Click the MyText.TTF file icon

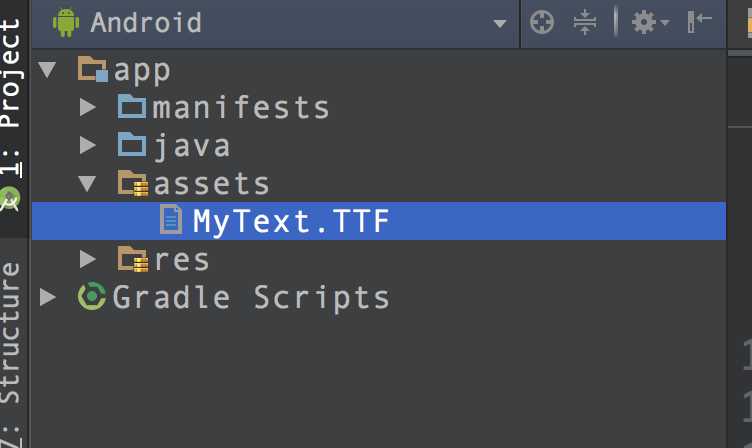(x=171, y=220)
